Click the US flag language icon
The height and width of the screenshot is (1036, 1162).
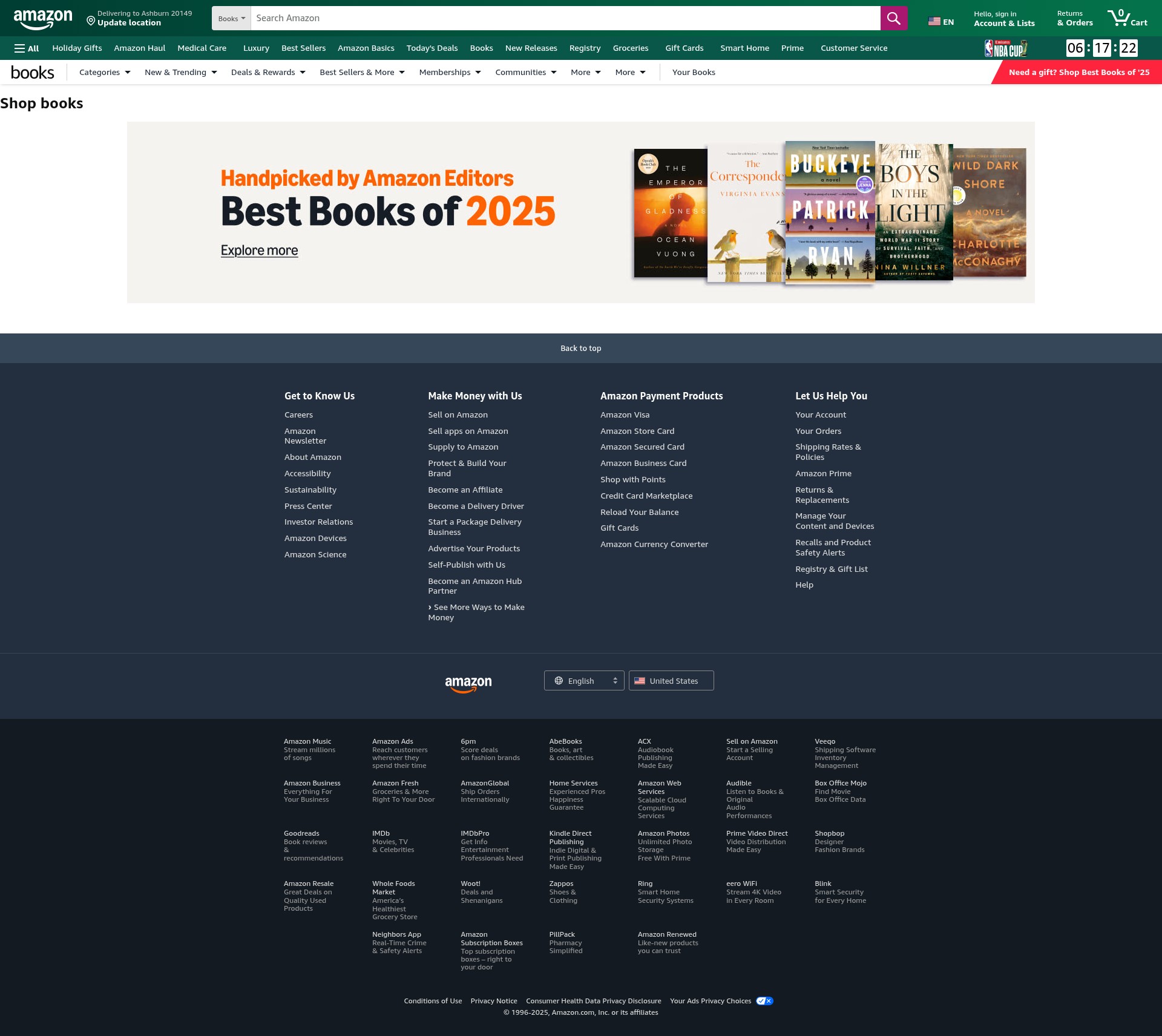pos(934,22)
